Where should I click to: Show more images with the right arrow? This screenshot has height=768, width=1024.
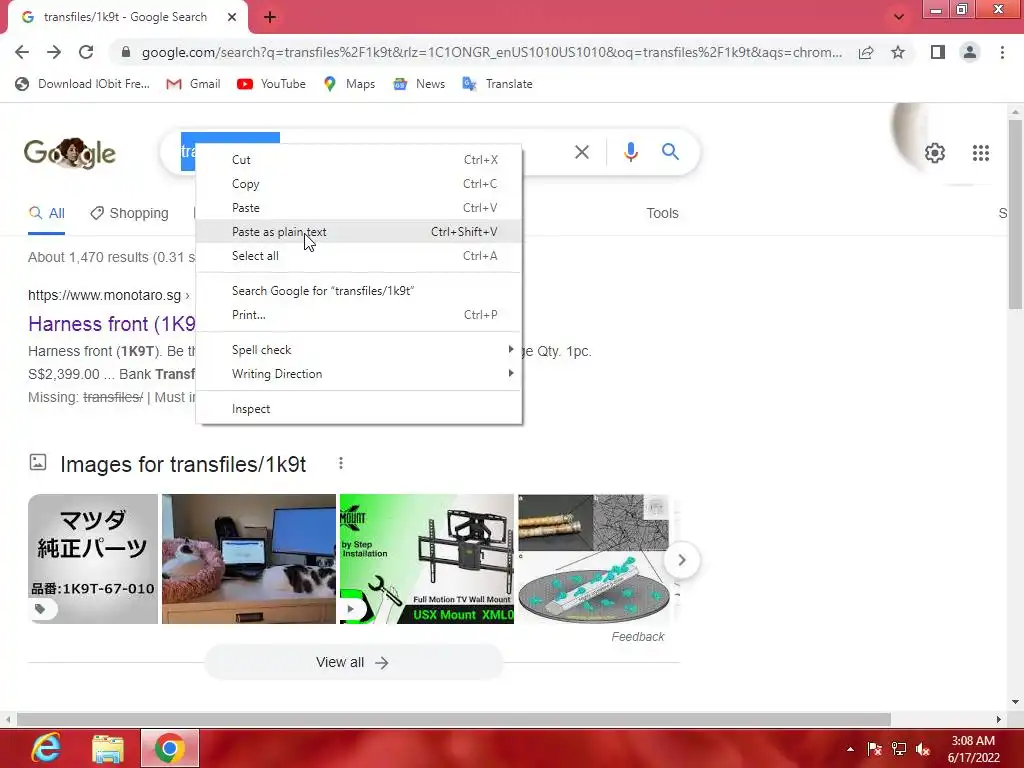681,560
